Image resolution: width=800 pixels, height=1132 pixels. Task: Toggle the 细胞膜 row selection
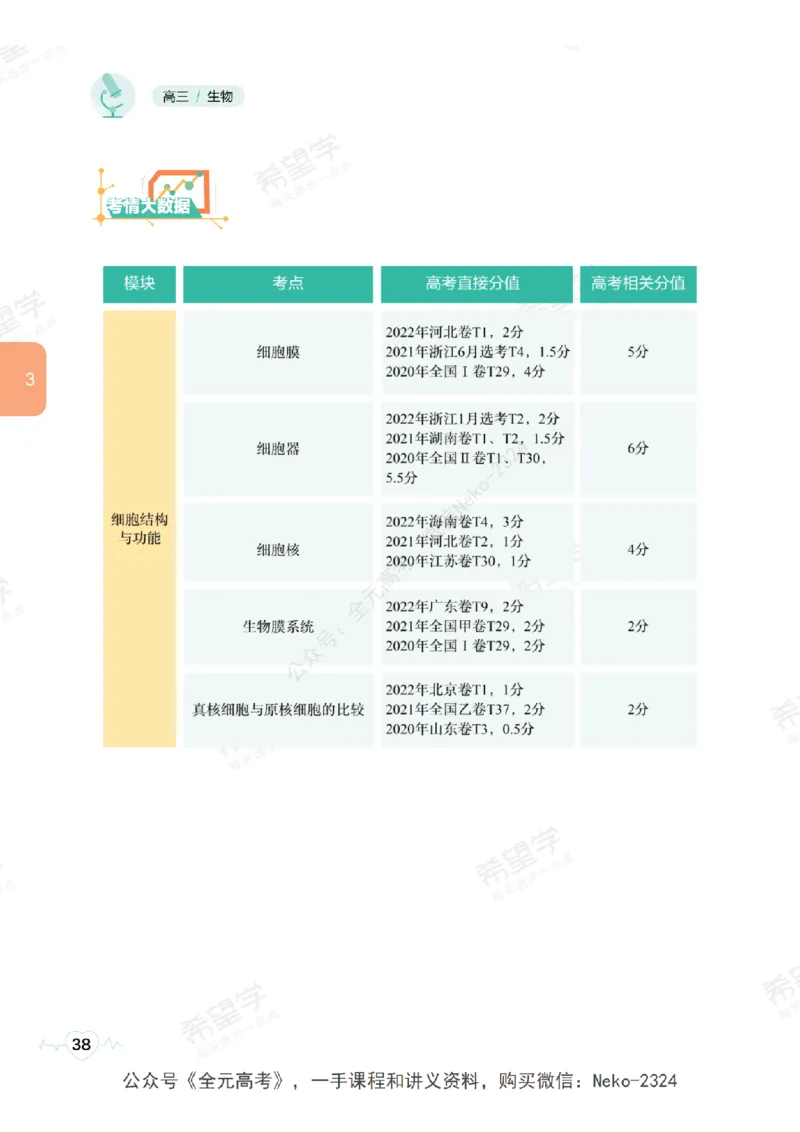pos(277,352)
